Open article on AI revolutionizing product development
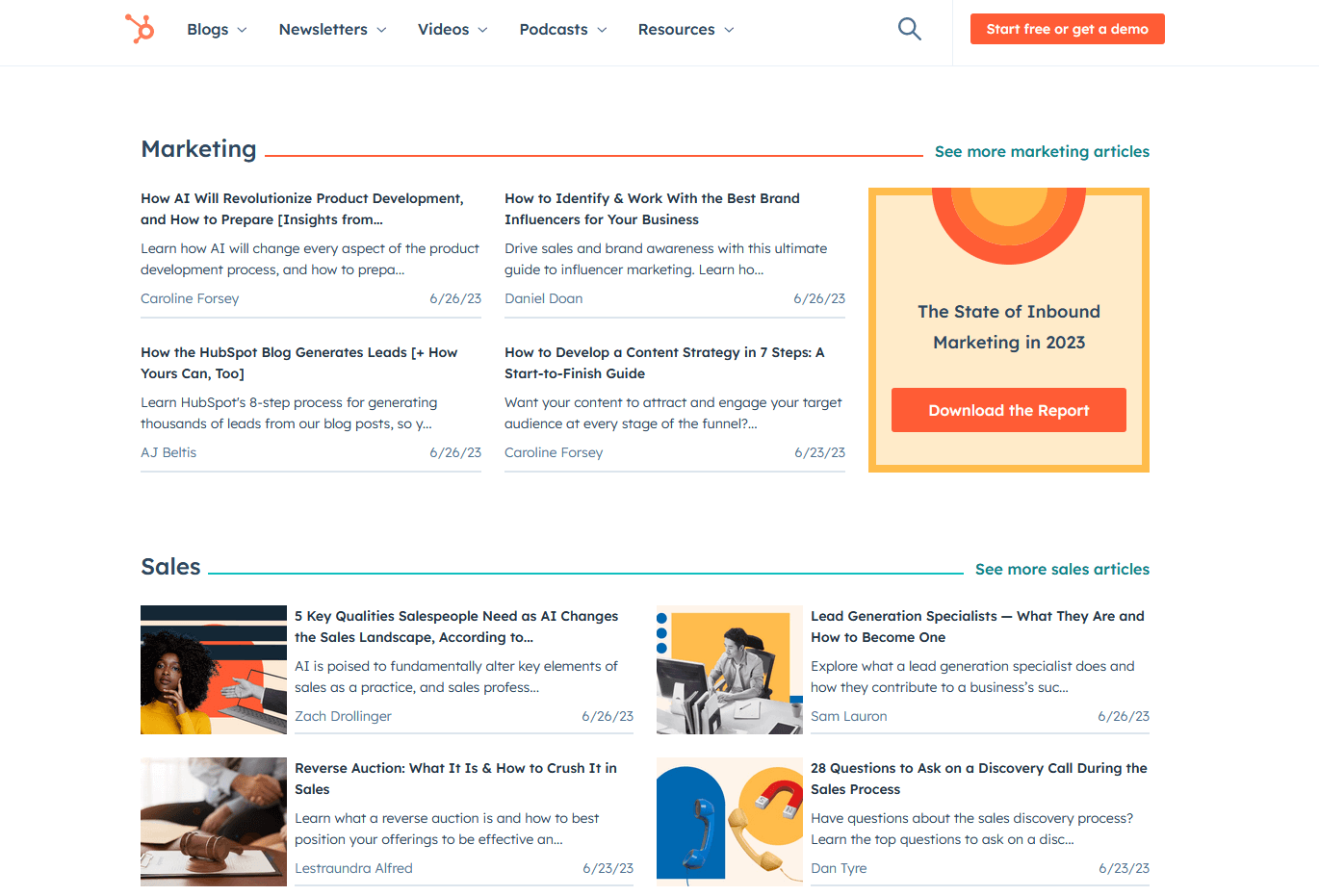This screenshot has height=896, width=1319. coord(302,209)
